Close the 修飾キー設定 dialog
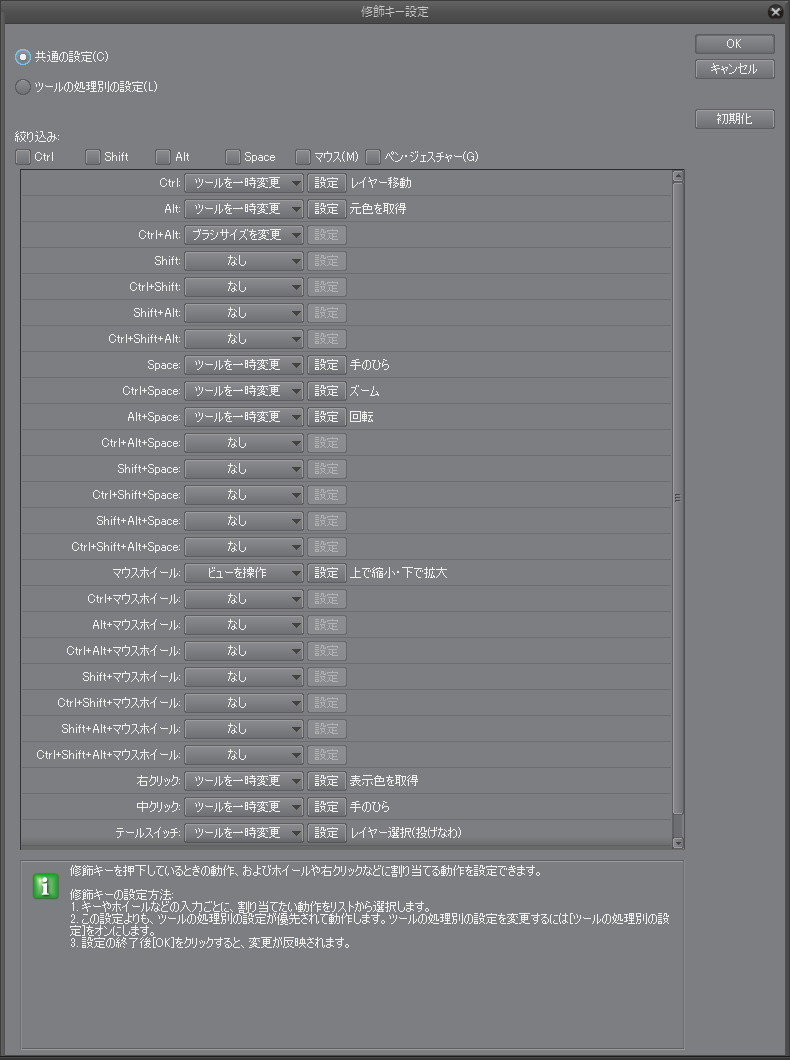This screenshot has width=790, height=1060. pyautogui.click(x=776, y=11)
